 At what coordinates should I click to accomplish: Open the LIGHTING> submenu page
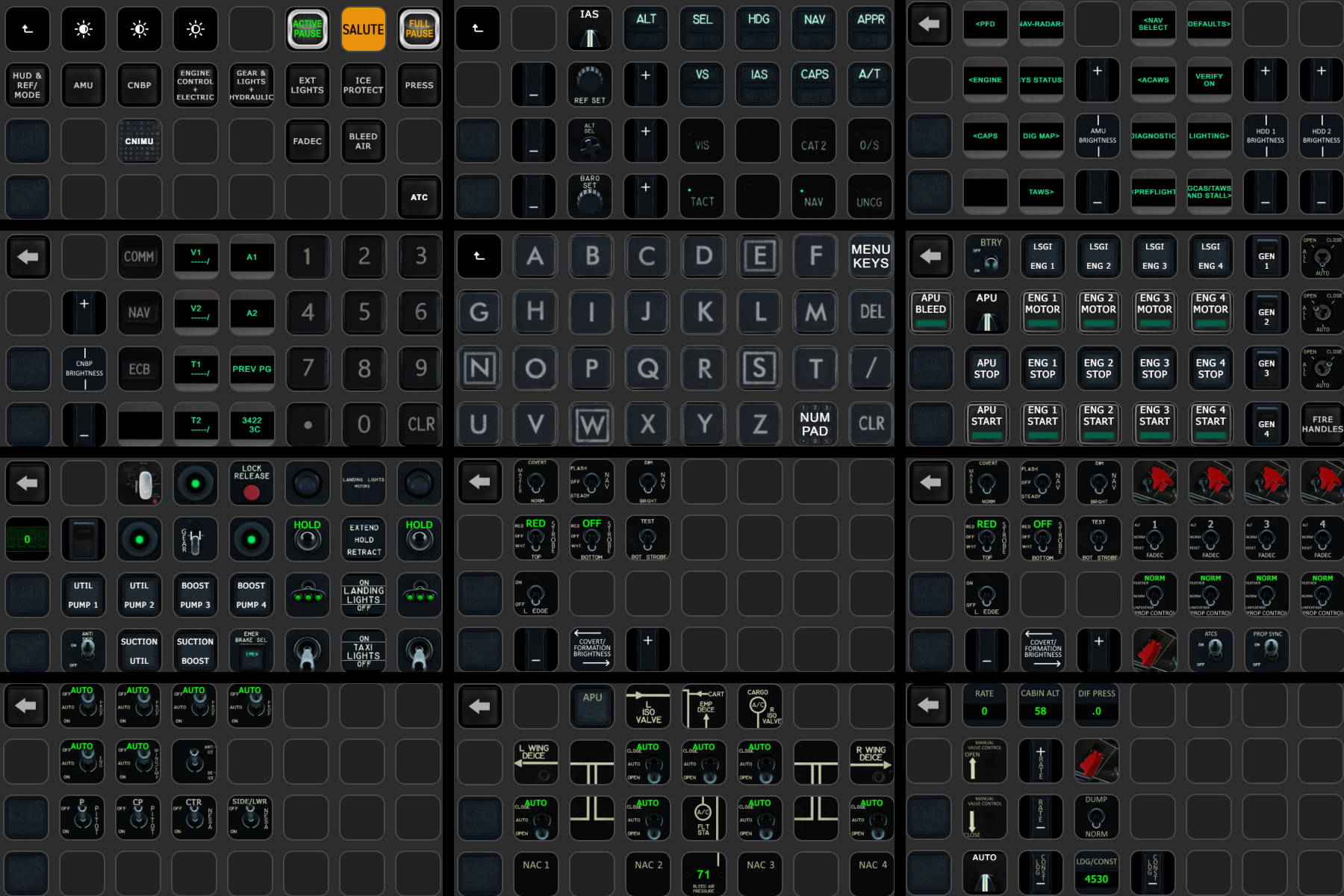pyautogui.click(x=1209, y=136)
